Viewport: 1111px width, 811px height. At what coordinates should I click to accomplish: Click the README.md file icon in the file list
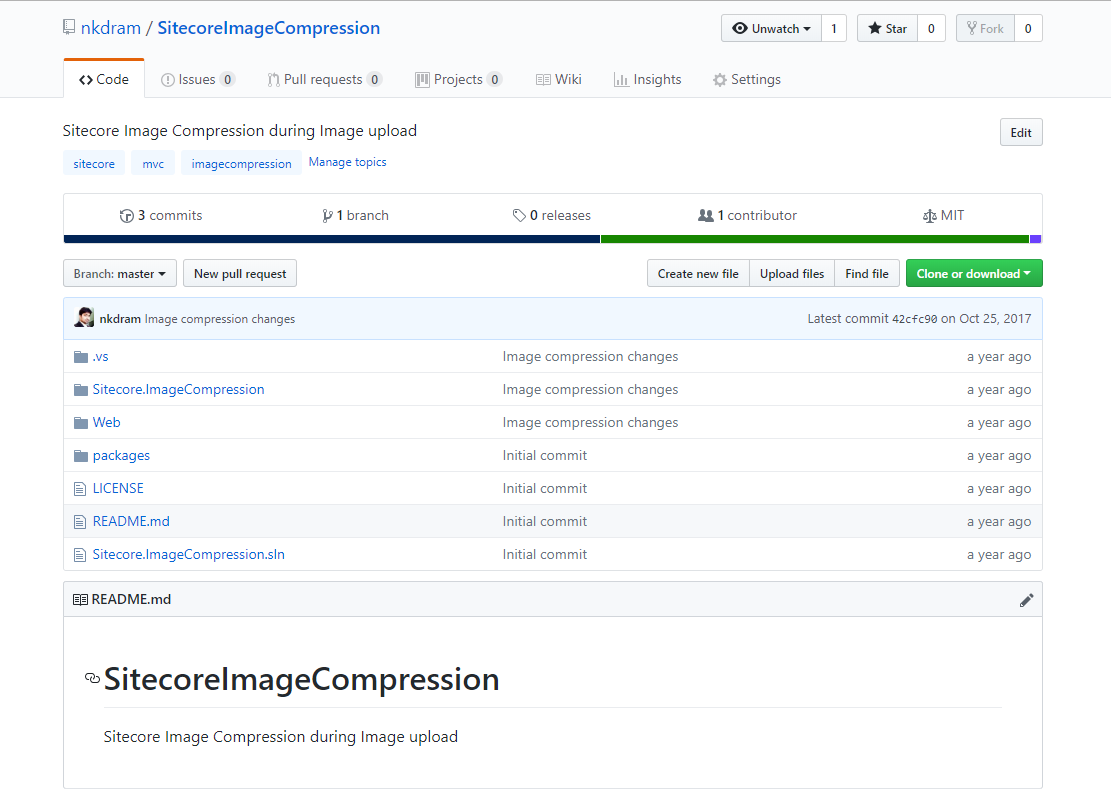[x=80, y=522]
